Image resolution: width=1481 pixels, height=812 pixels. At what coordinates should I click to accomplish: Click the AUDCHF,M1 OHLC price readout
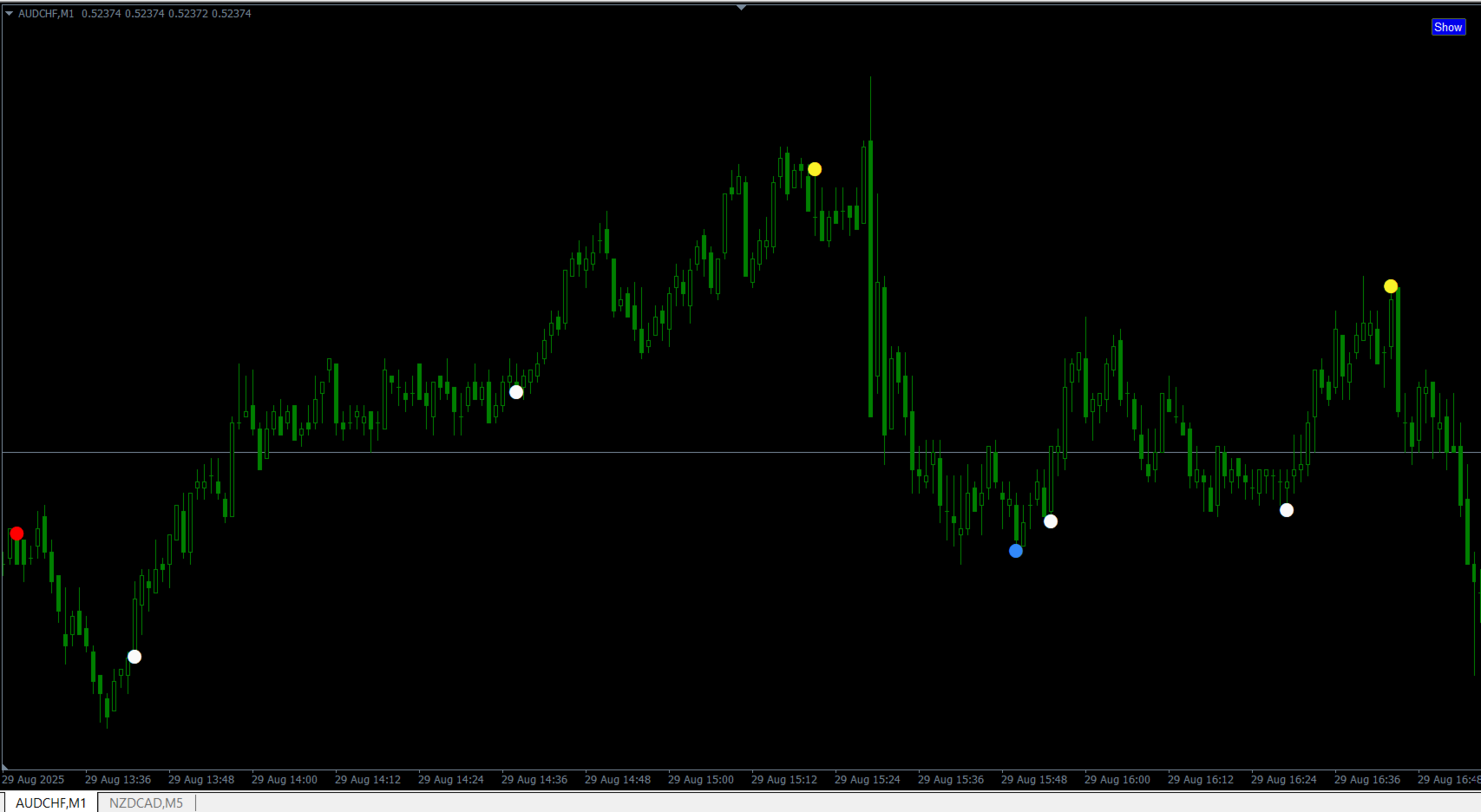(x=167, y=14)
